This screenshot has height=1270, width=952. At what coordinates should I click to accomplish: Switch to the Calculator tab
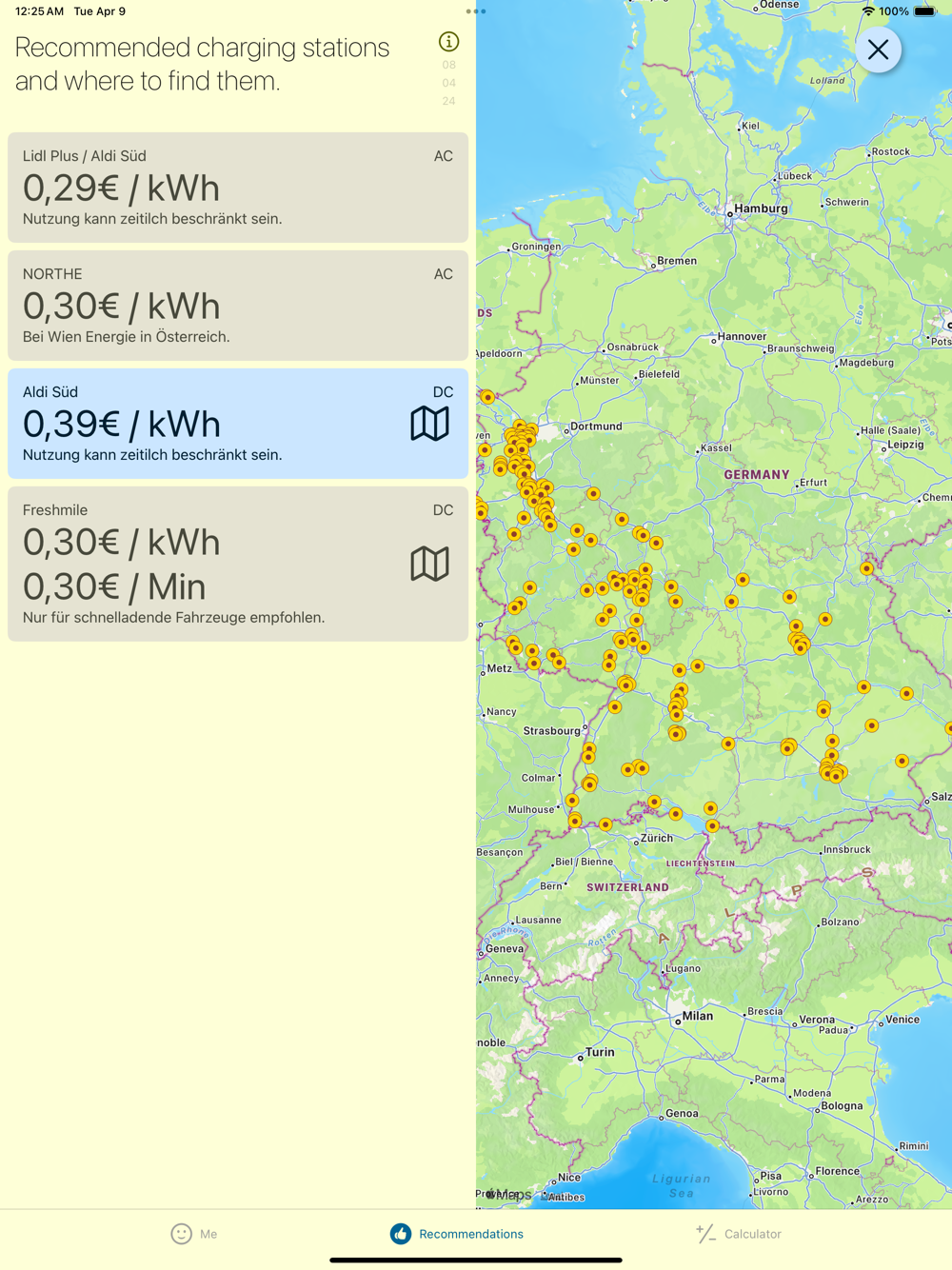[739, 1234]
